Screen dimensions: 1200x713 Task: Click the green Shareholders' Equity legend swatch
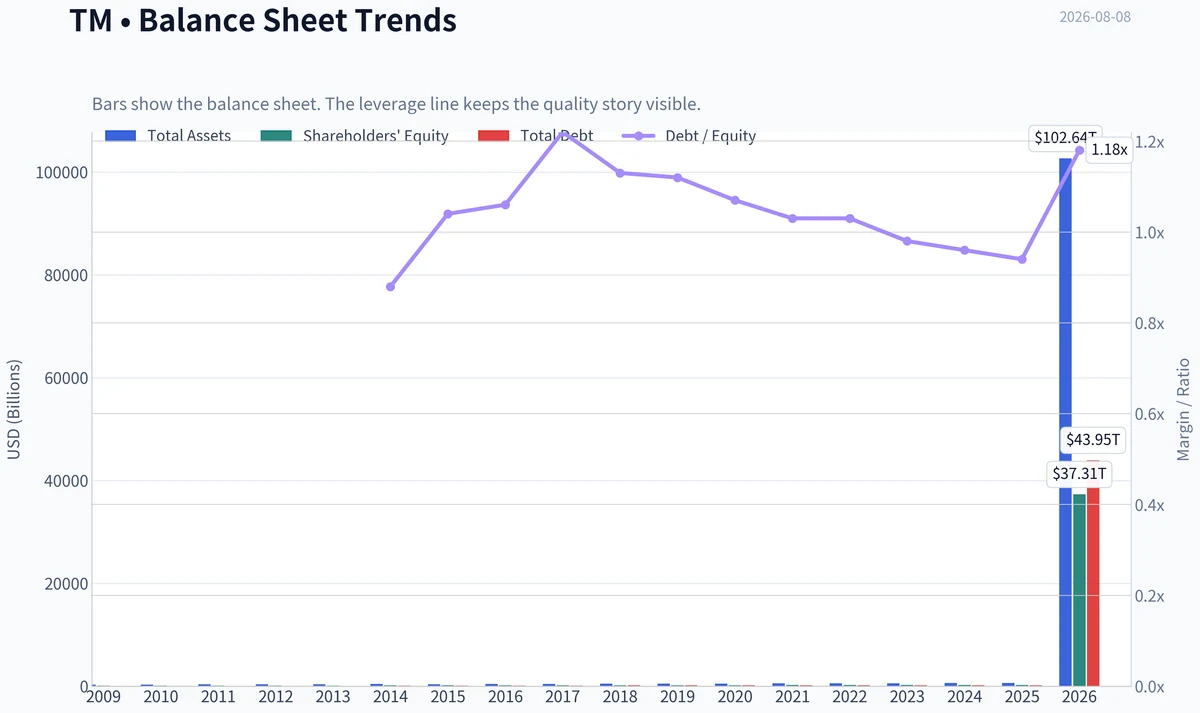[x=275, y=136]
